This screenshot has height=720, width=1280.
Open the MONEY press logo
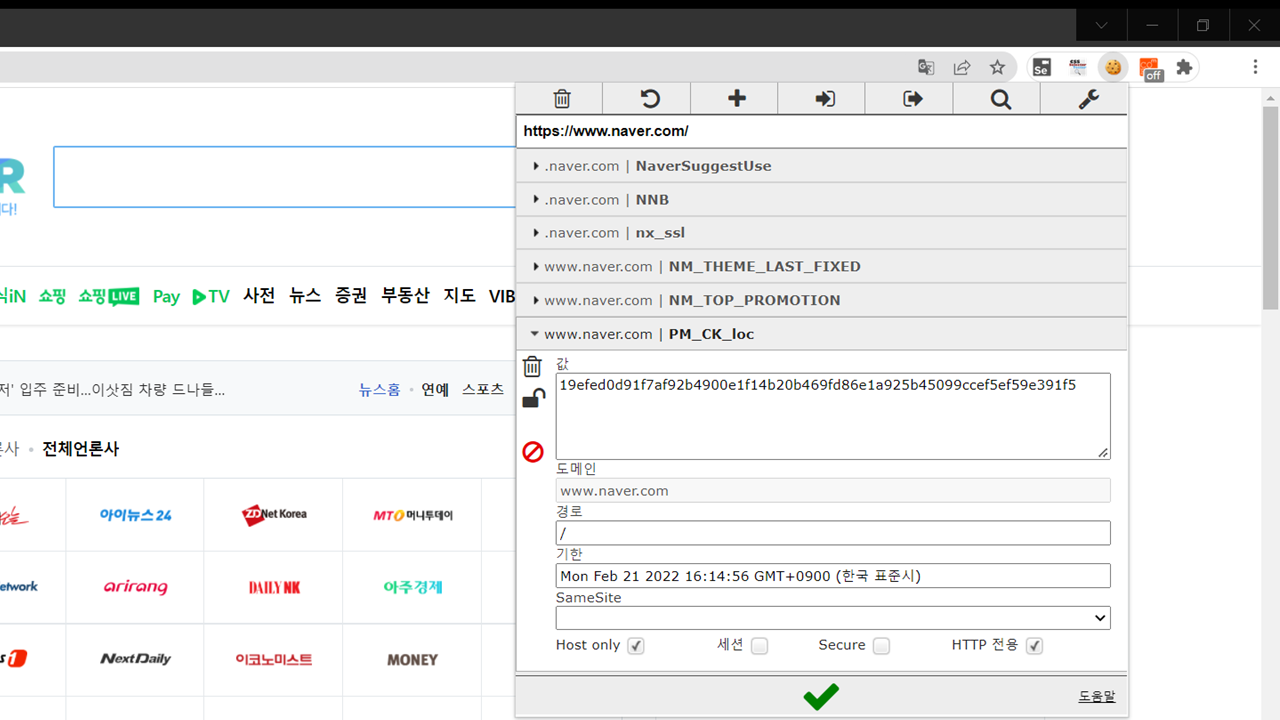click(x=413, y=660)
